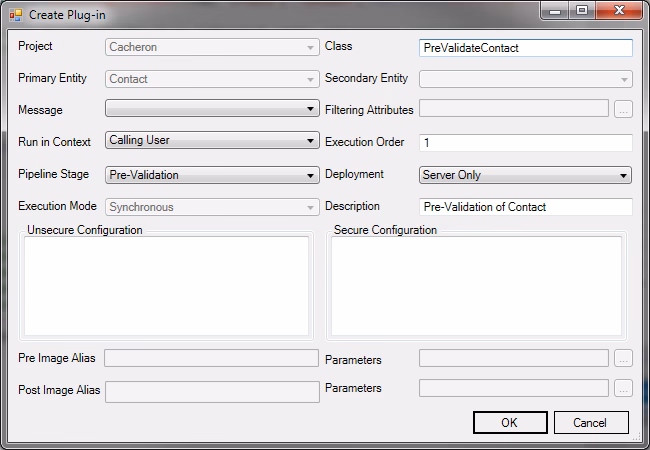The width and height of the screenshot is (650, 450).
Task: Maximize the Create Plug-in window
Action: click(x=582, y=11)
